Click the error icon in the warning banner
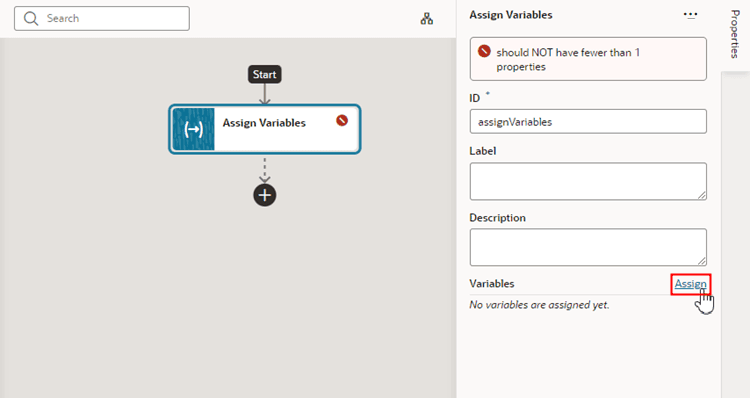750x398 pixels. [x=484, y=51]
